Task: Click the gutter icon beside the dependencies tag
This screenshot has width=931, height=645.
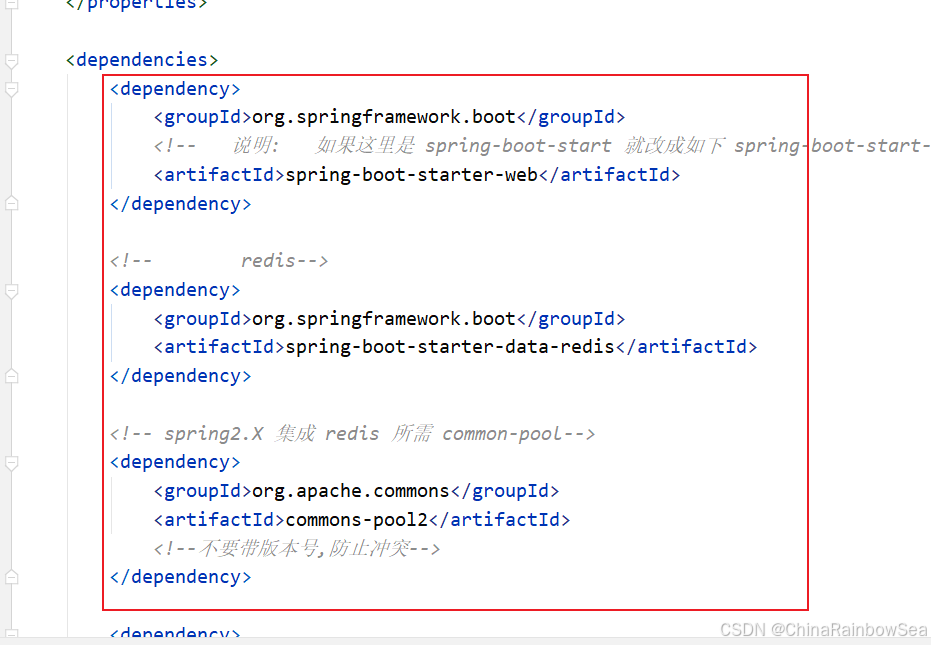Action: (10, 61)
